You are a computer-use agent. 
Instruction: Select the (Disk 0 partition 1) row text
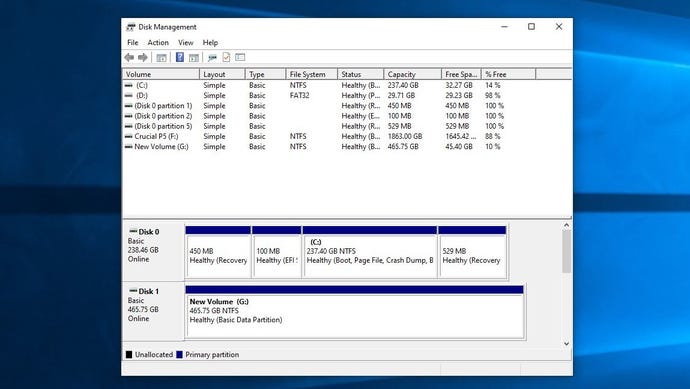[x=163, y=106]
